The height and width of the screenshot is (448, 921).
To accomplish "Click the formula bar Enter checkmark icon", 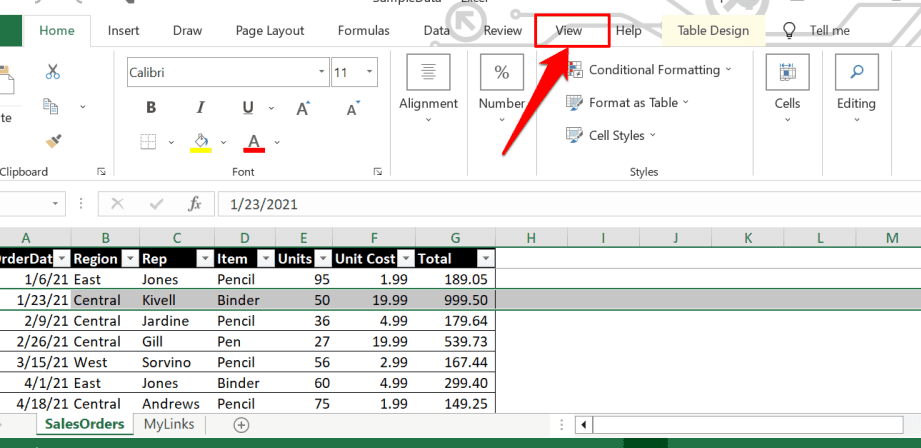I will pyautogui.click(x=156, y=204).
